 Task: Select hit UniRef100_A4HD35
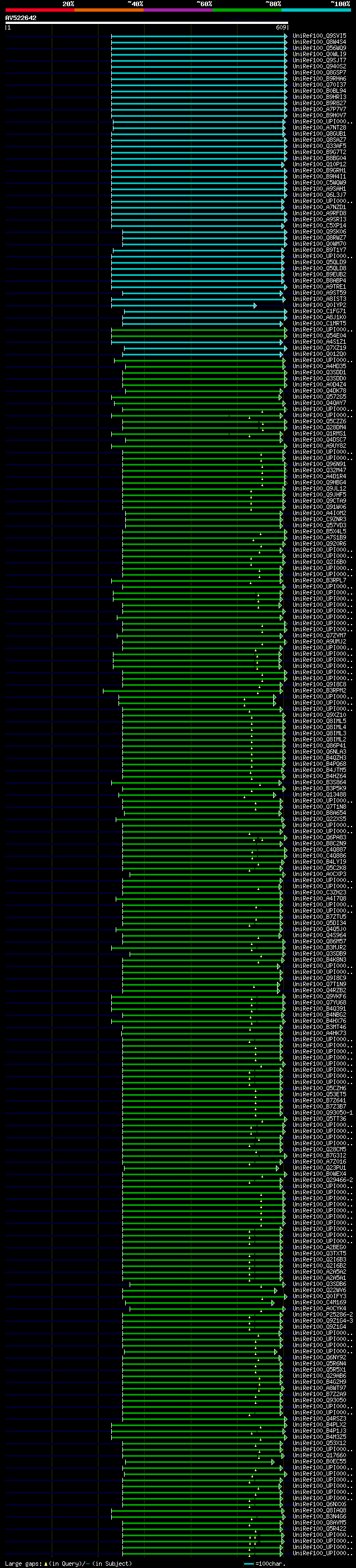(319, 366)
